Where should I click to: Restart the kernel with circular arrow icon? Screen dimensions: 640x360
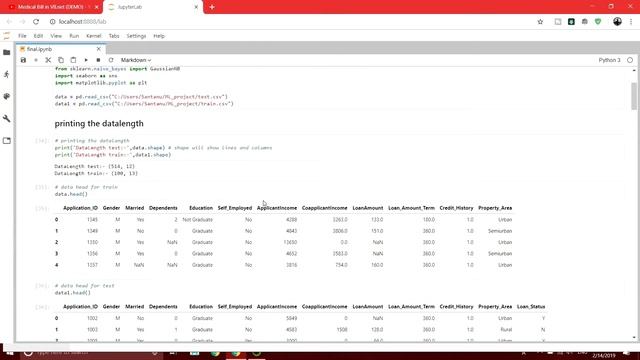pos(111,60)
